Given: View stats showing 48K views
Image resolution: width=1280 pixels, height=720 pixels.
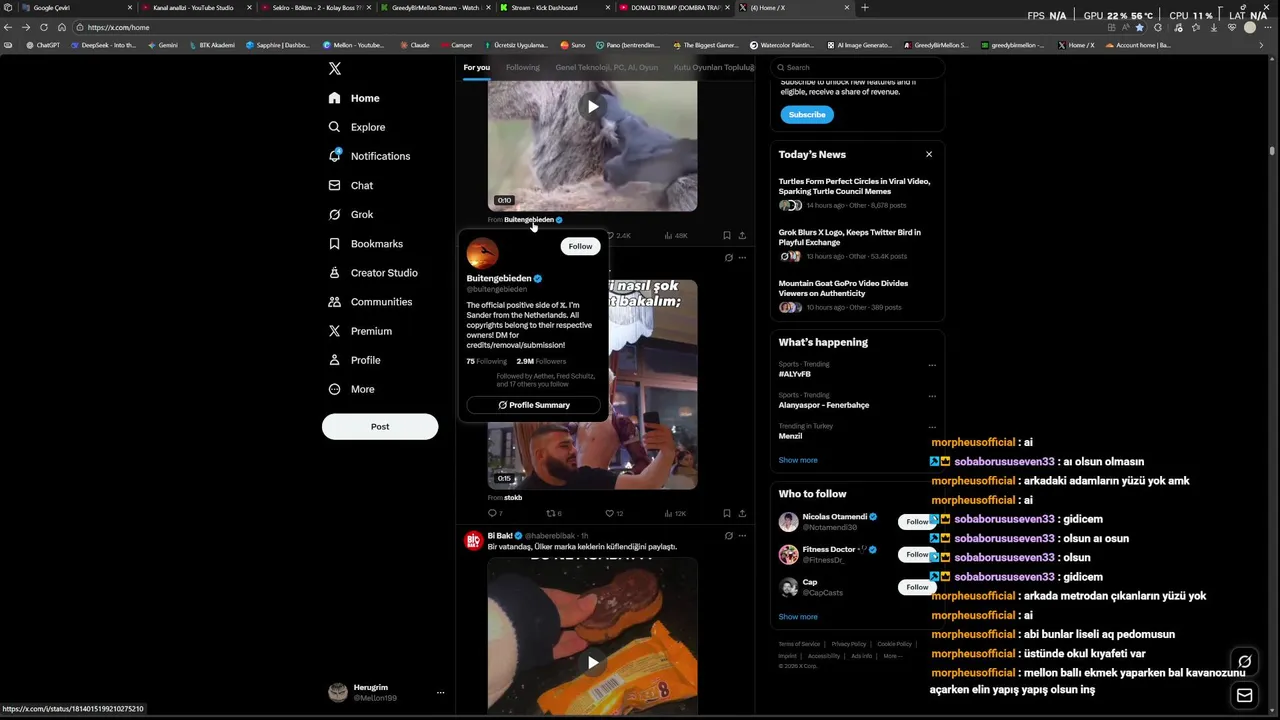Looking at the screenshot, I should [x=676, y=236].
